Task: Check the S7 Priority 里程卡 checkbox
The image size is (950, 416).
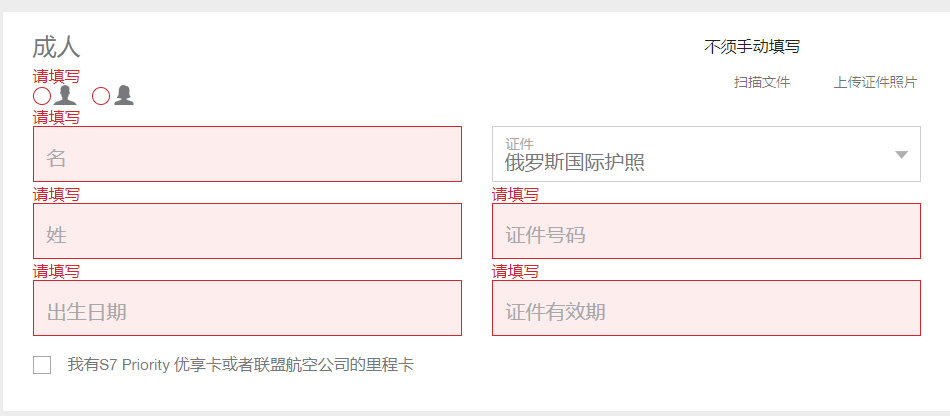Action: 42,365
